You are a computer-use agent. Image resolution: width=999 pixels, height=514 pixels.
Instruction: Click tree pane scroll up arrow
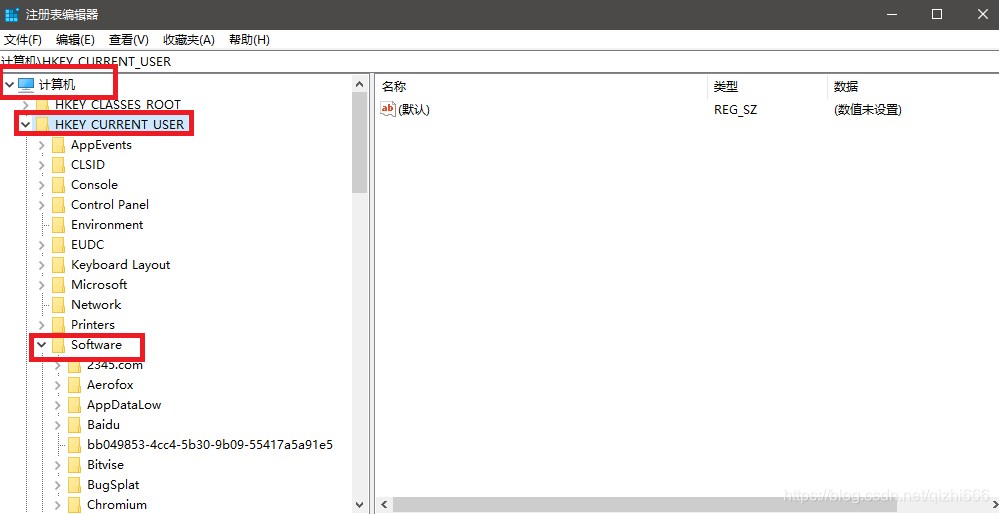click(360, 84)
